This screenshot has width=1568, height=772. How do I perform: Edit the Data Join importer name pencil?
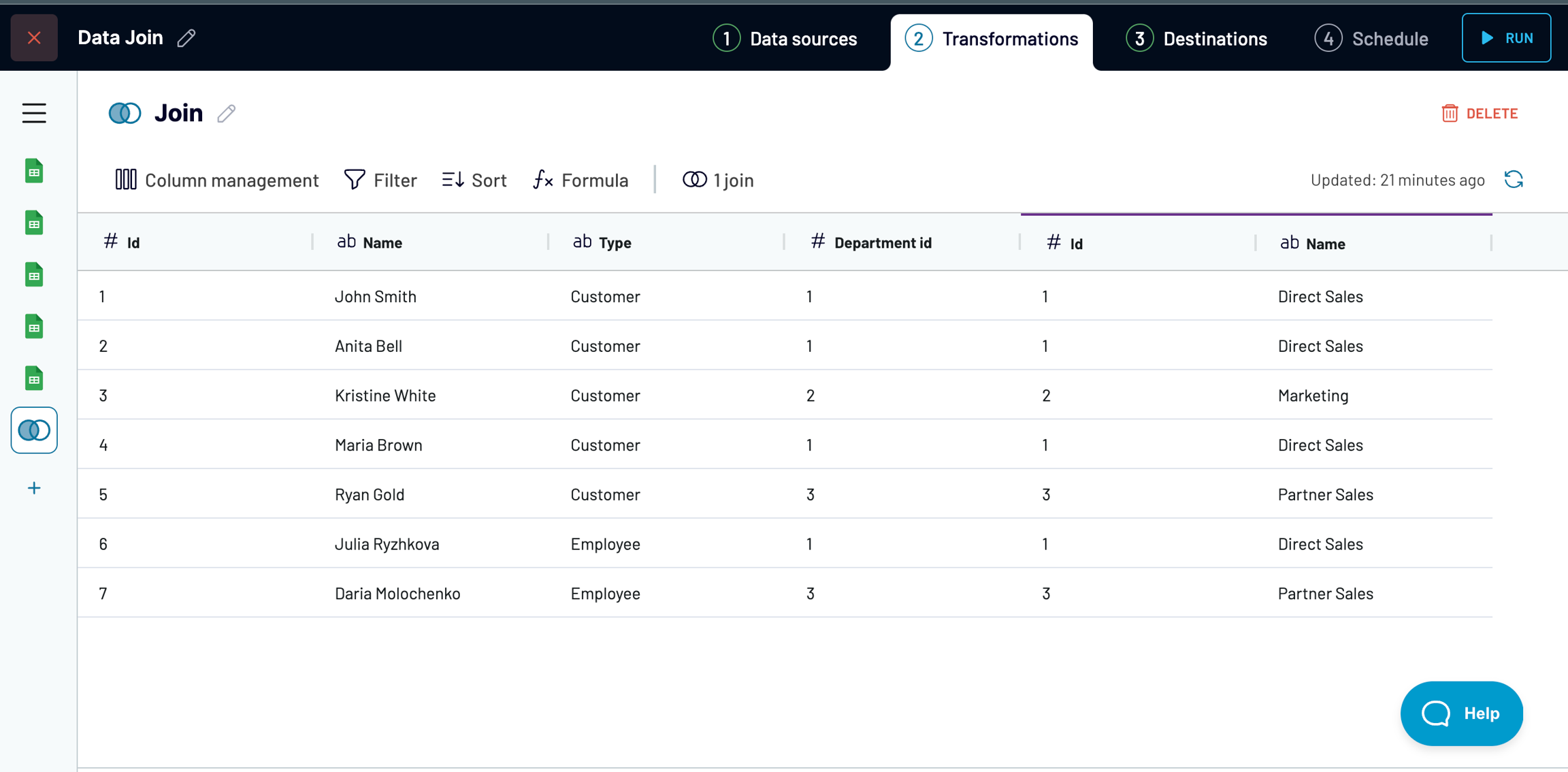coord(186,37)
